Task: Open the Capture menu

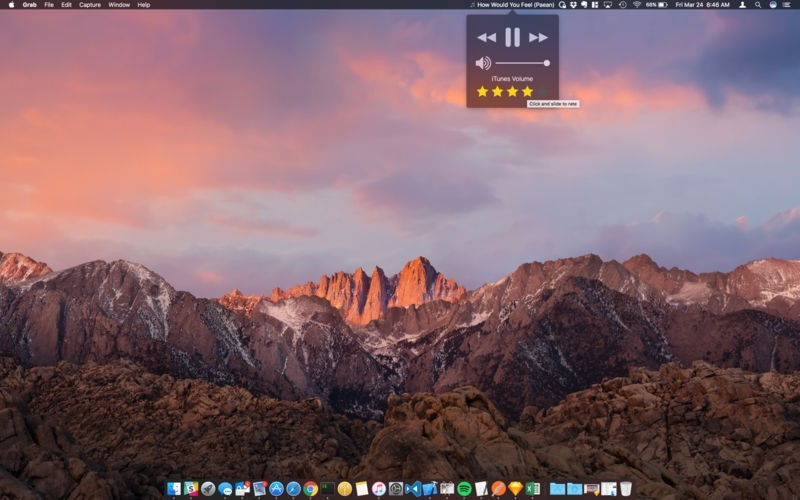Action: pos(90,5)
